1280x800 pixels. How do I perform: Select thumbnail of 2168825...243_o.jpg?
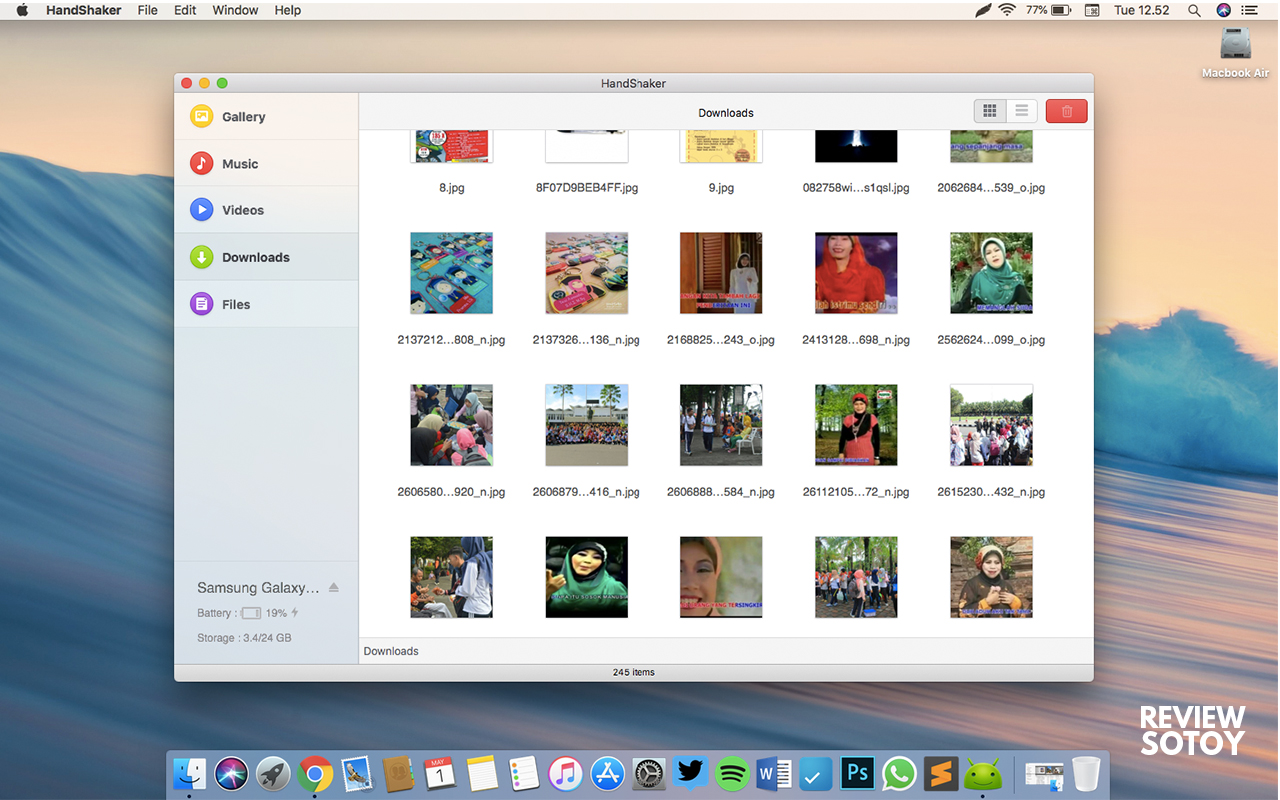(721, 273)
